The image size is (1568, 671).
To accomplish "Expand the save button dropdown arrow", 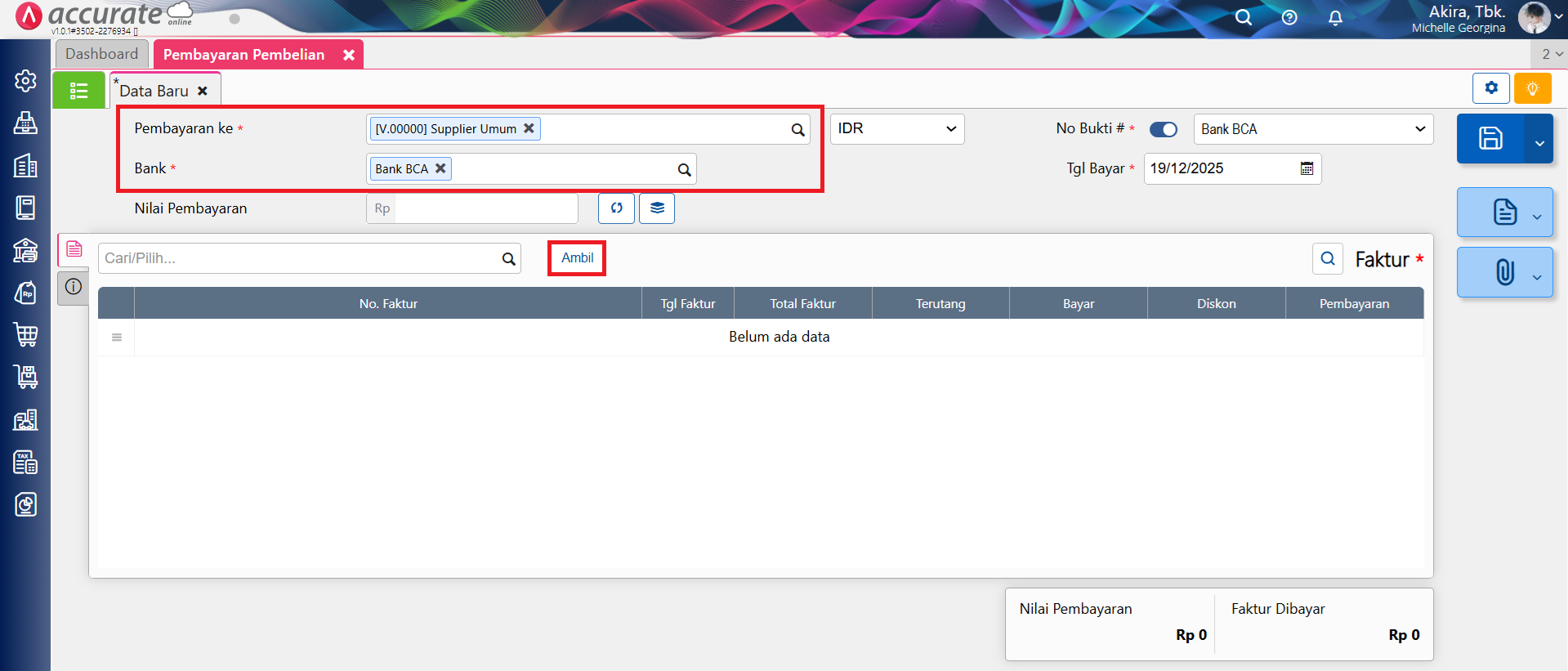I will (x=1539, y=143).
